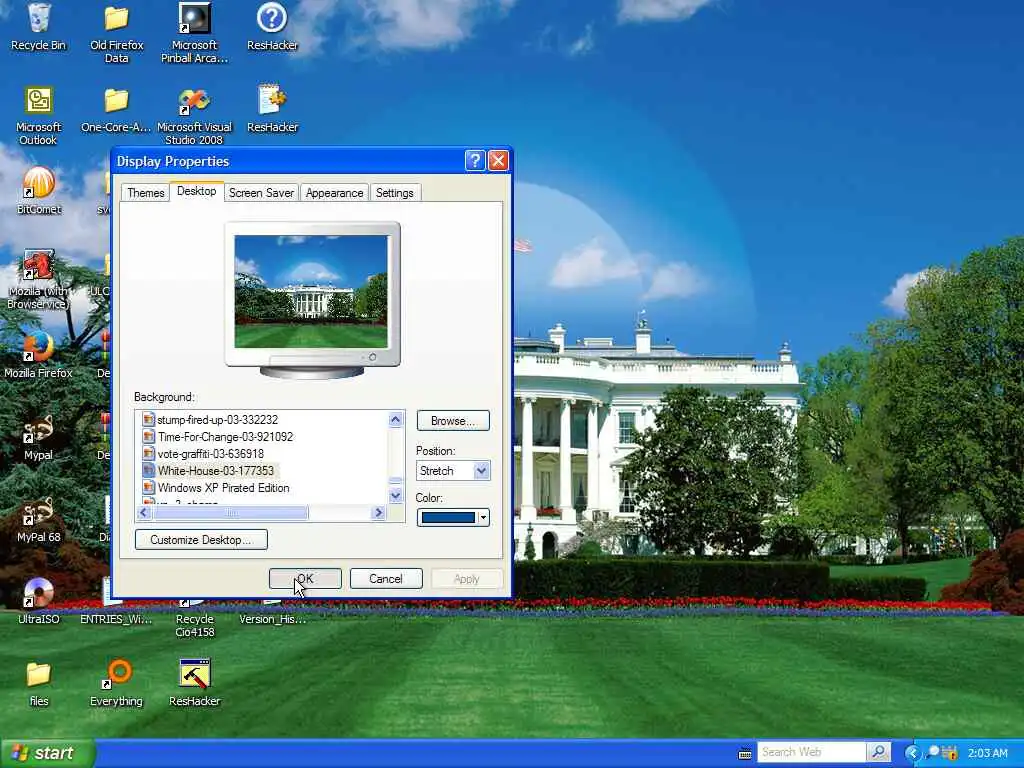Click background list scroll right arrow

pos(378,513)
